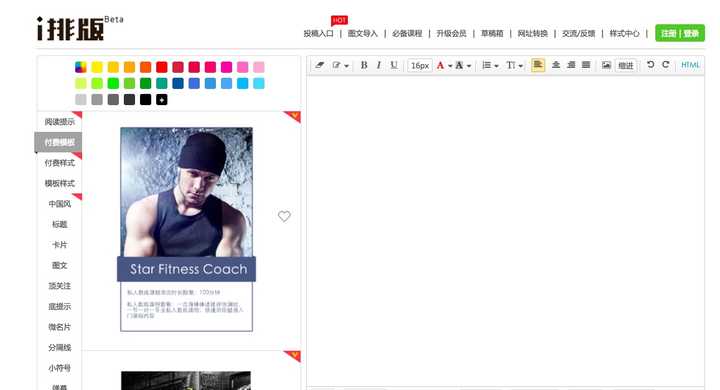Image resolution: width=720 pixels, height=390 pixels.
Task: Select the 中国风 sidebar tab
Action: [59, 203]
